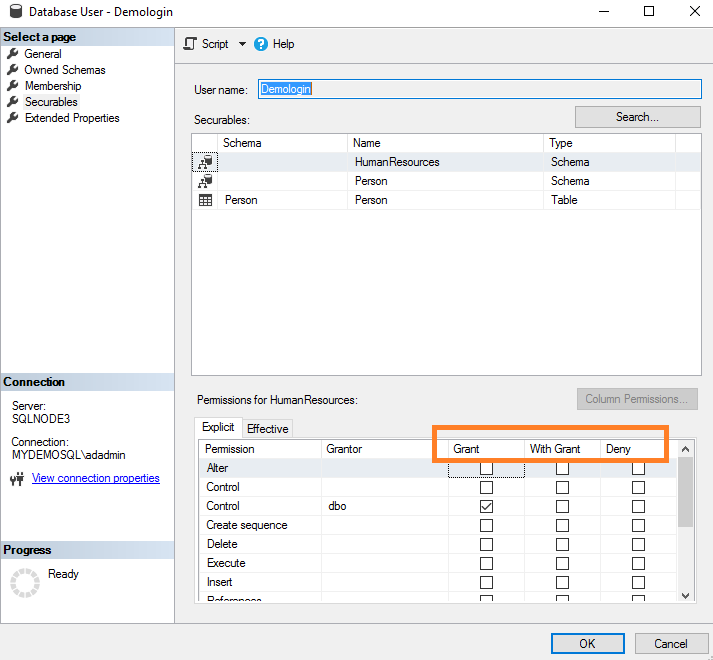Select the Person table row icon

pyautogui.click(x=205, y=200)
